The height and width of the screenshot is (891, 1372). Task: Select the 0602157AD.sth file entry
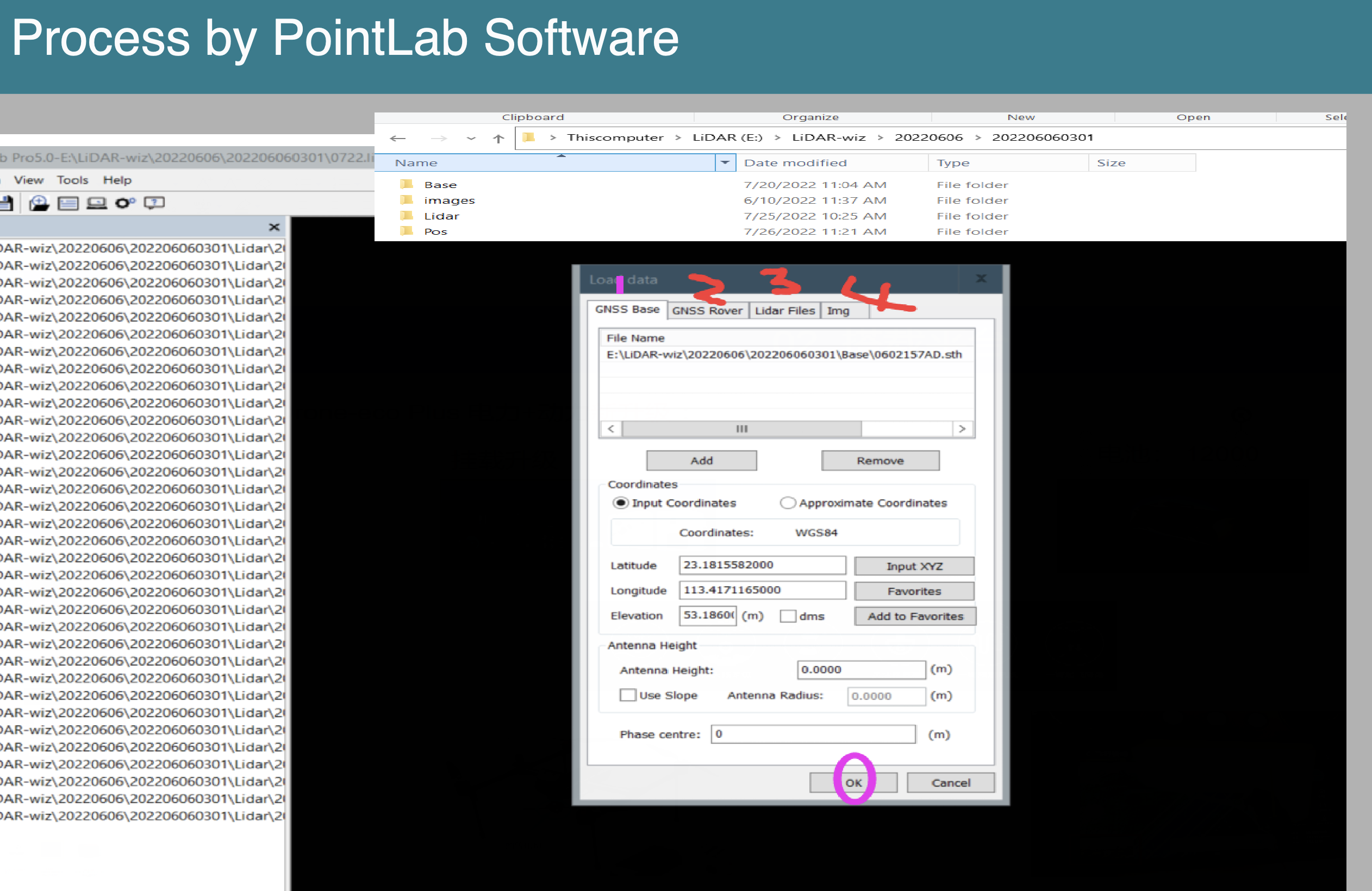point(784,354)
